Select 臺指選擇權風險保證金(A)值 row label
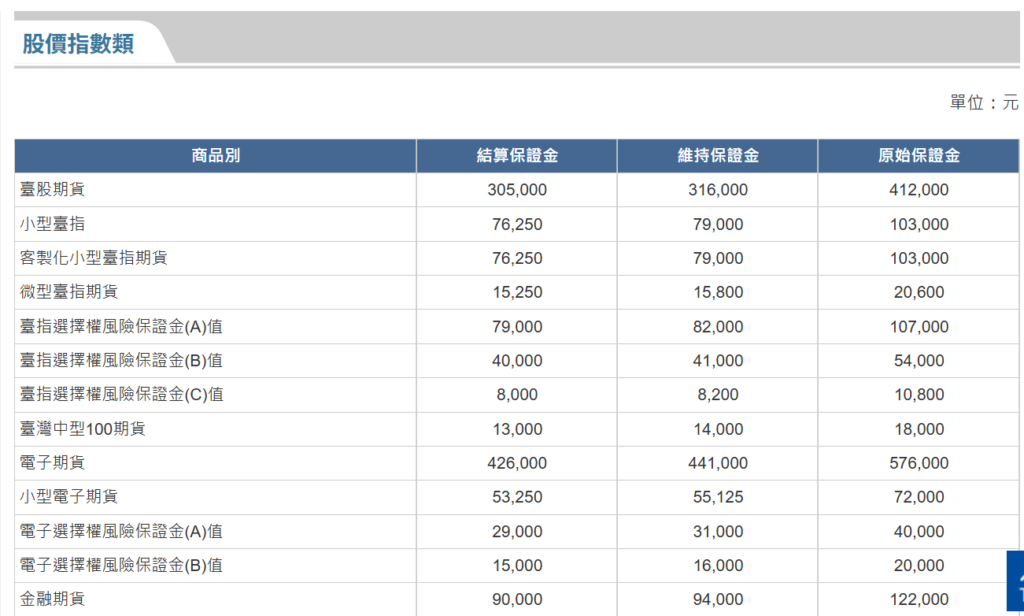Viewport: 1024px width, 616px height. click(x=121, y=327)
